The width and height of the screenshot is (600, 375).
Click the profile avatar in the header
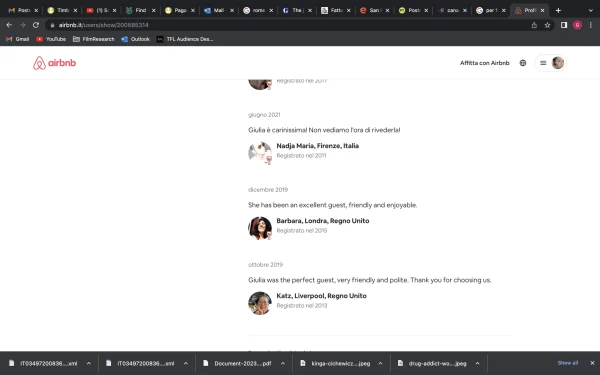pos(558,63)
